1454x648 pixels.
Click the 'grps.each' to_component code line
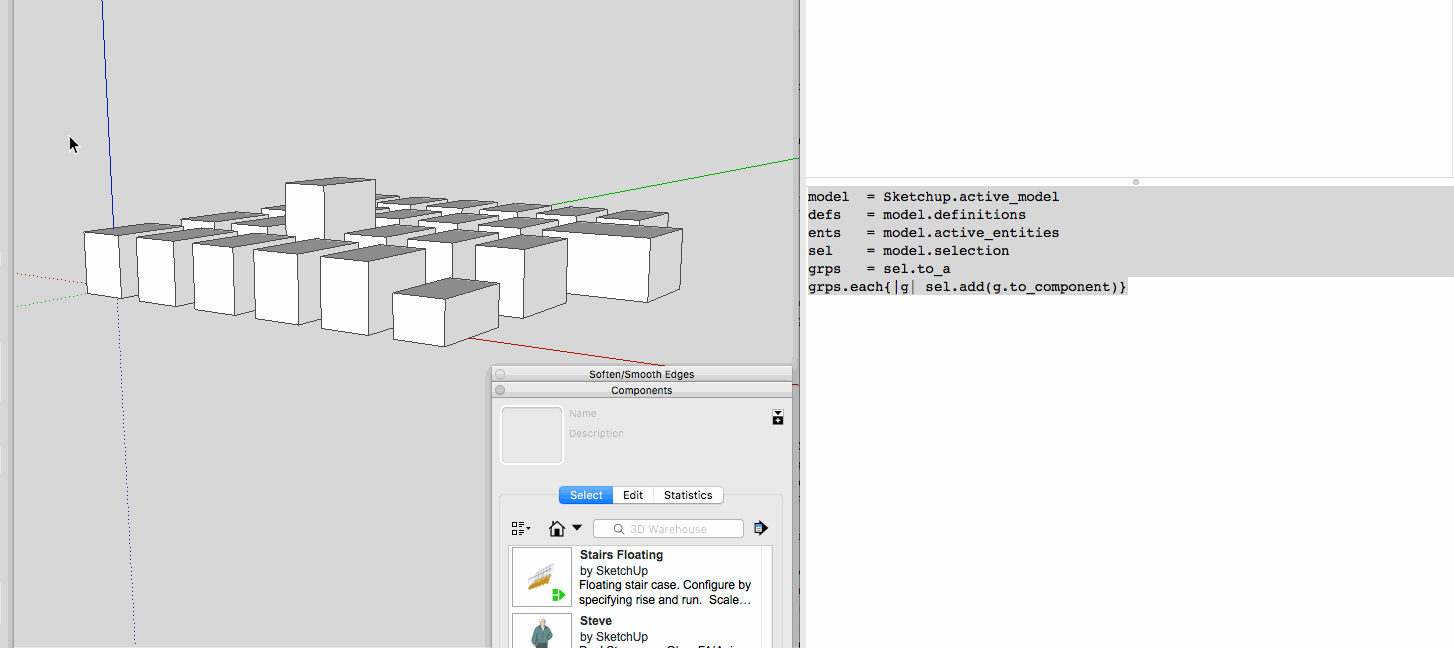click(x=967, y=287)
